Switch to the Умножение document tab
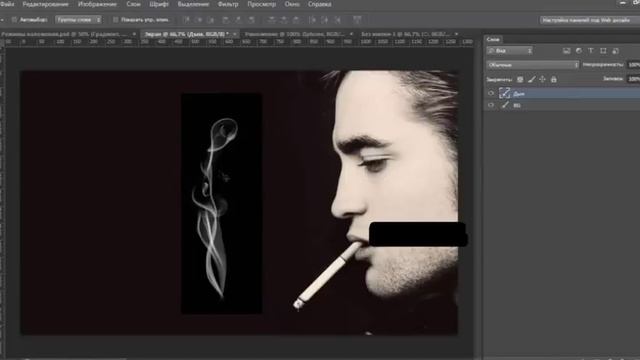This screenshot has height=360, width=640. pos(295,34)
